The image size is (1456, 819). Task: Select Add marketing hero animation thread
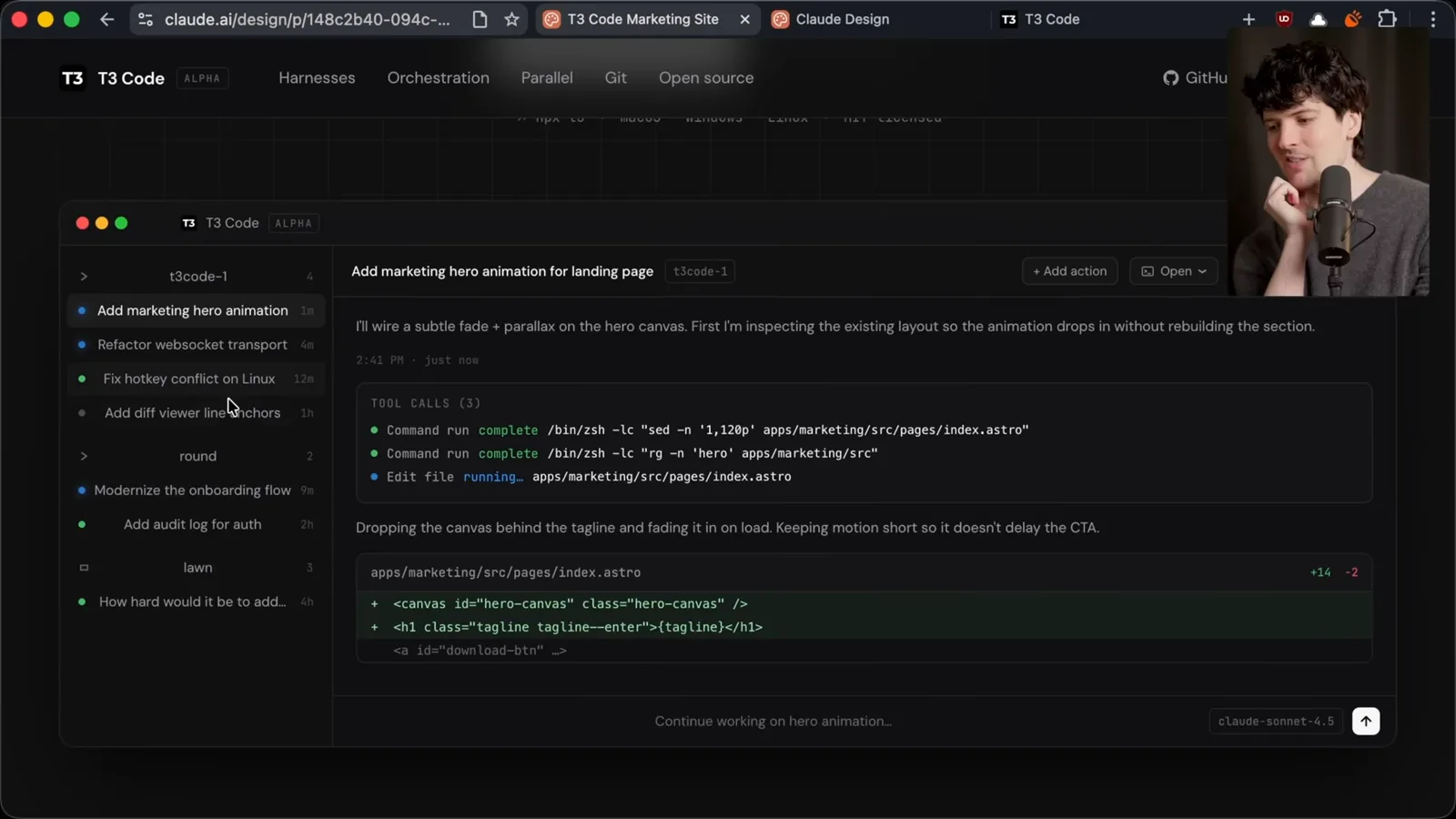(196, 310)
